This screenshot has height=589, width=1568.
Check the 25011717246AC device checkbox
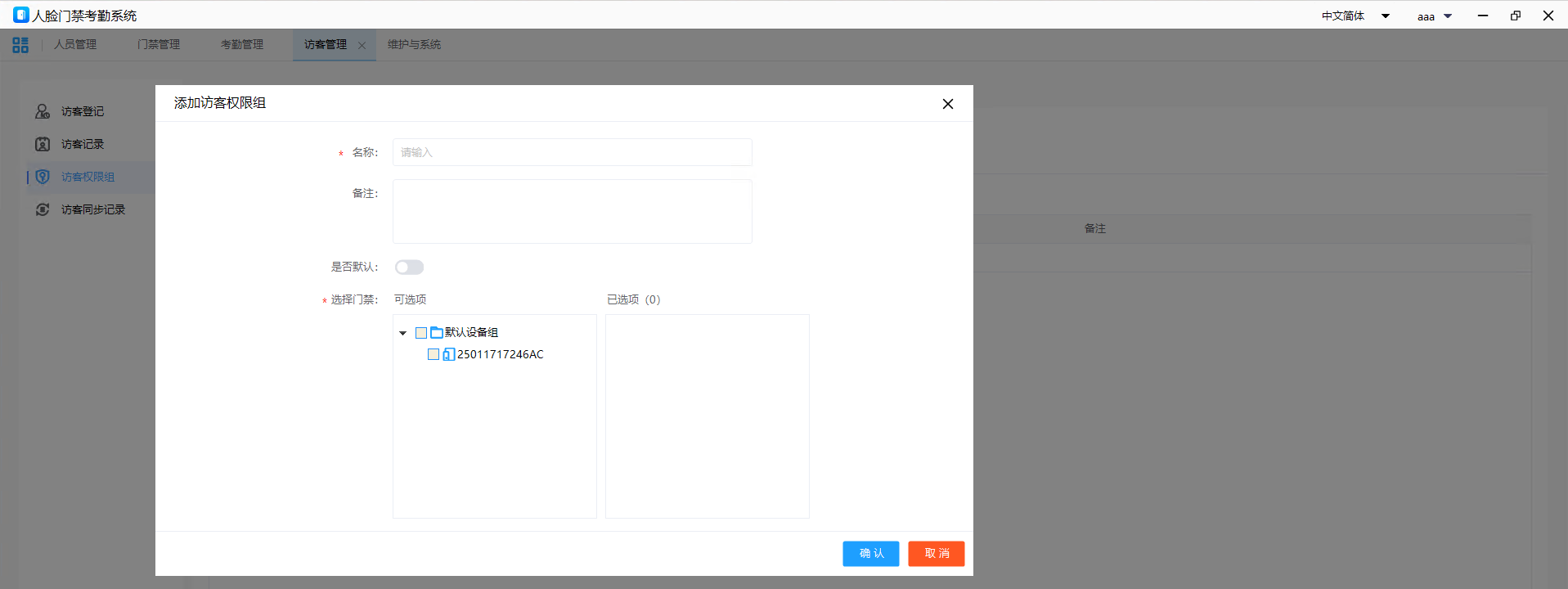(x=434, y=354)
